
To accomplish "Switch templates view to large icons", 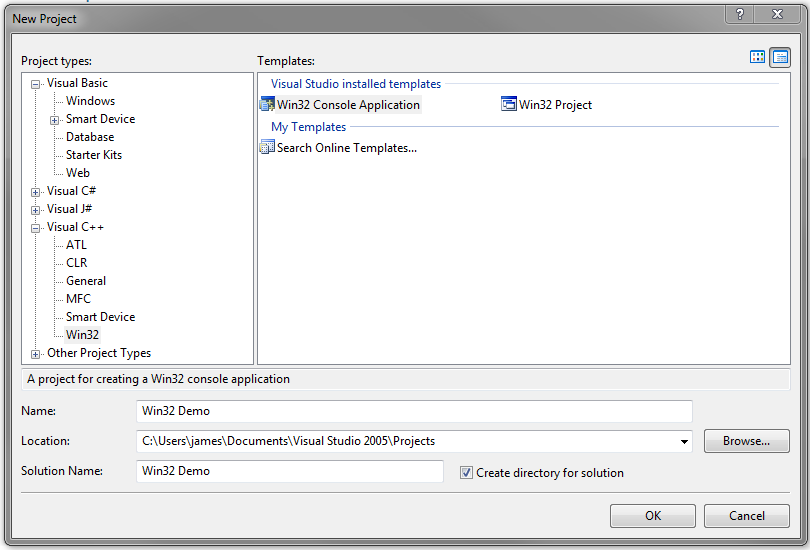I will [758, 57].
